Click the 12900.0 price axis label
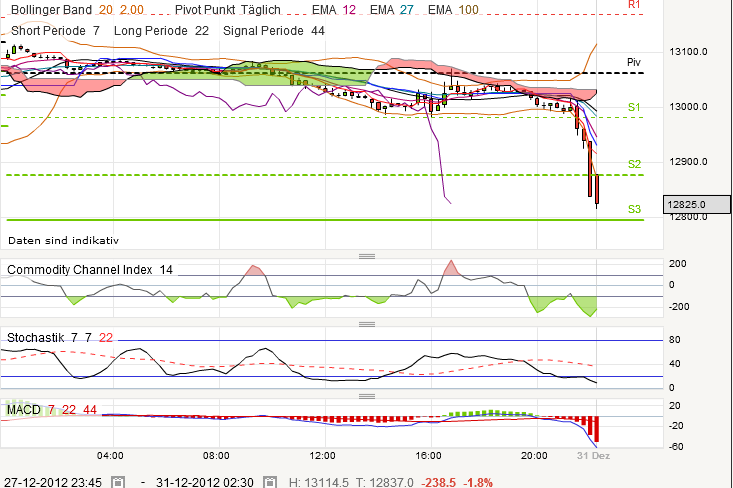The width and height of the screenshot is (733, 488). click(689, 162)
